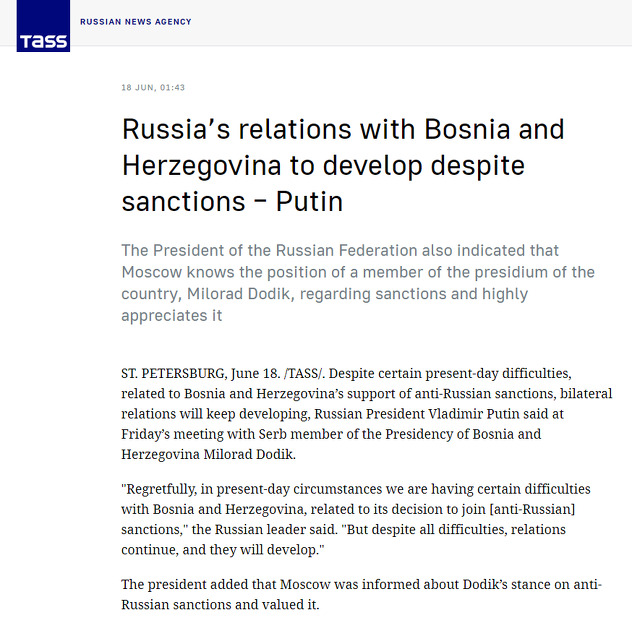Click the light gray header bar area
Screen dimensions: 632x636
pyautogui.click(x=351, y=22)
